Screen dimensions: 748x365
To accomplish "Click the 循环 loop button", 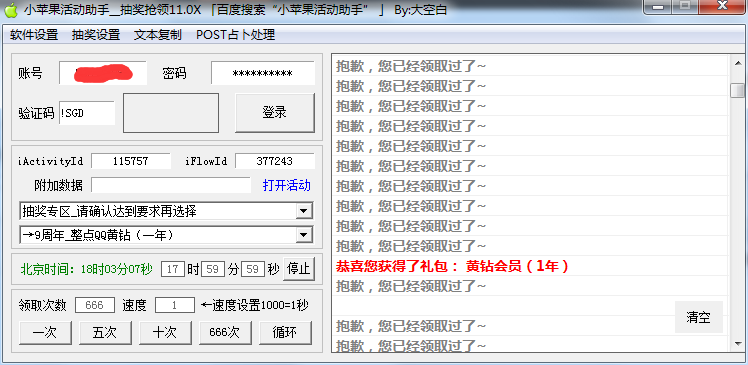I will pos(285,332).
